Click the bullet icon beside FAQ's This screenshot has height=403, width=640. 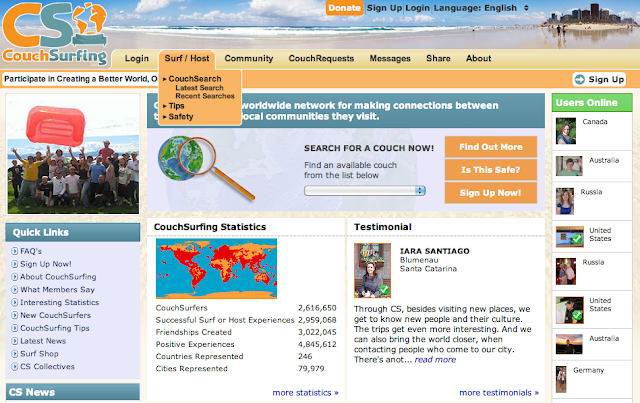point(15,251)
